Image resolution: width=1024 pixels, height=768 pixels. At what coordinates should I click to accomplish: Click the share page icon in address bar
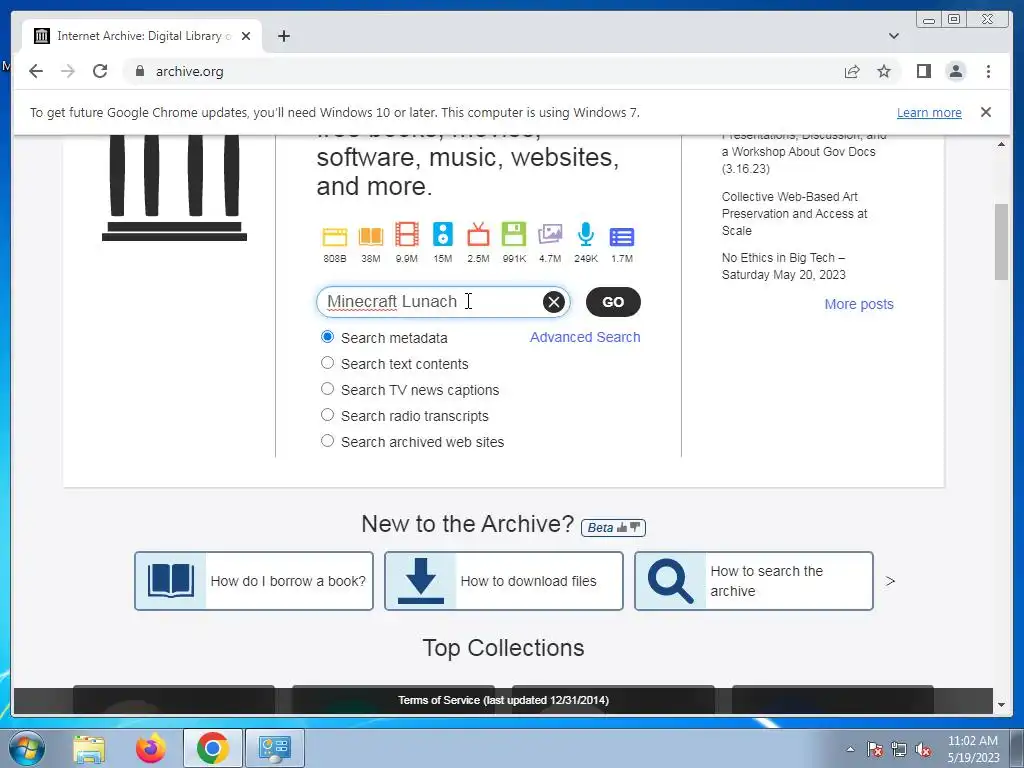[x=852, y=71]
